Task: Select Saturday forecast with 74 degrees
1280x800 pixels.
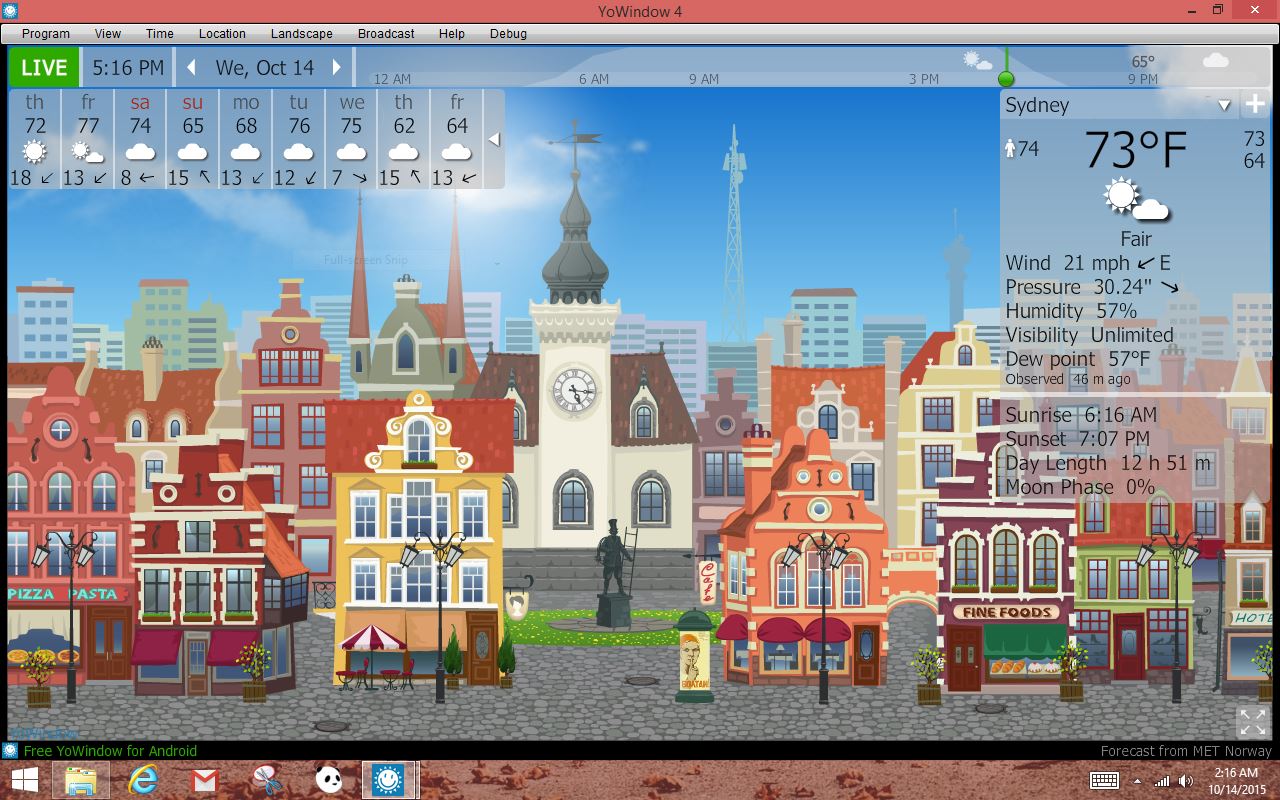Action: [140, 139]
